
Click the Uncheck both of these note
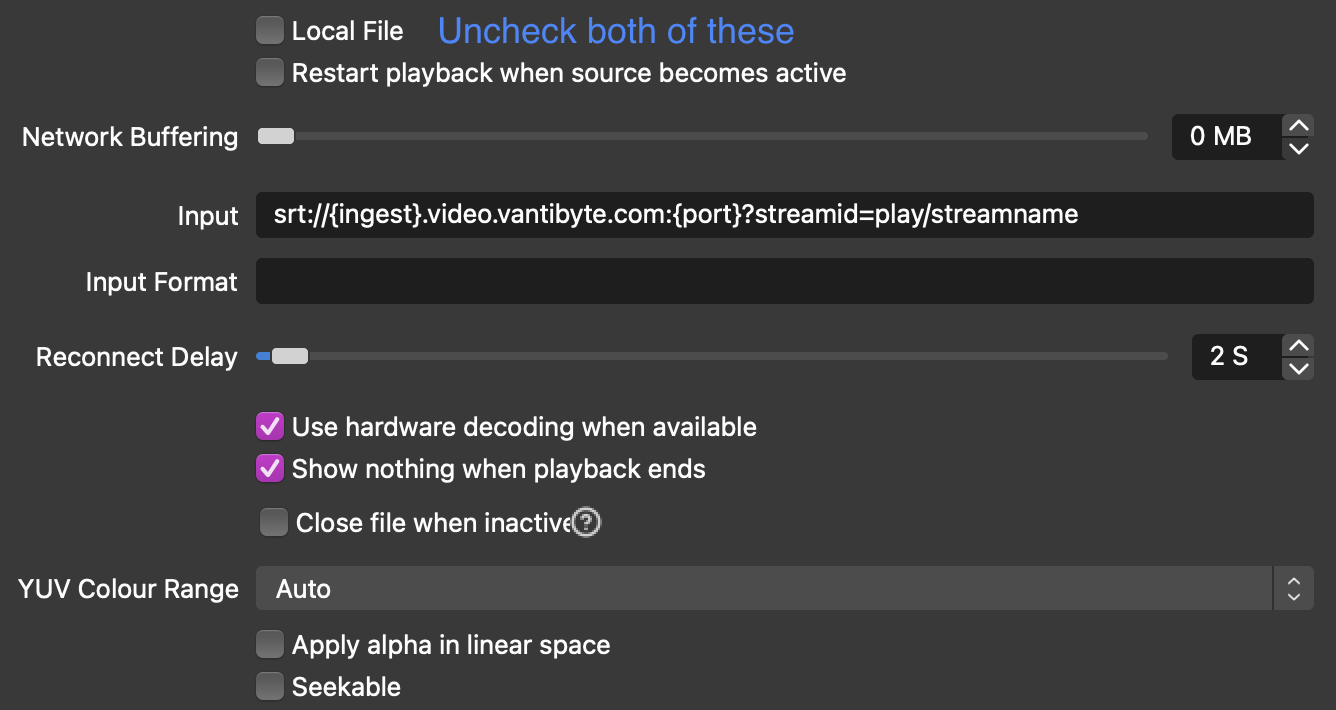point(614,31)
